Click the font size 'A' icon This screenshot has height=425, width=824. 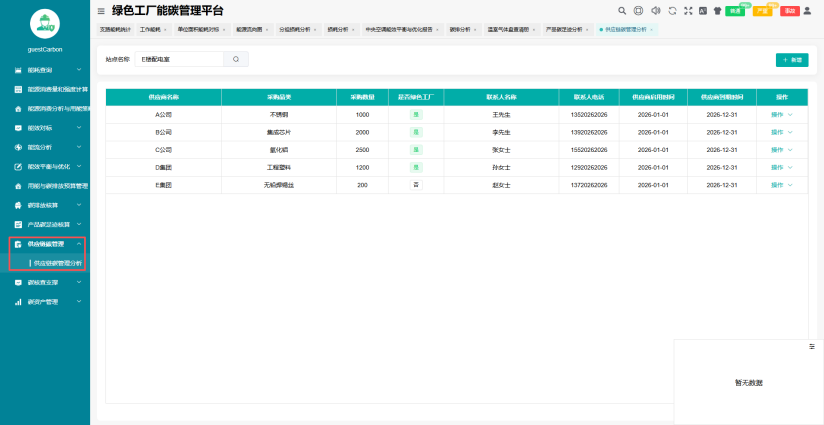pyautogui.click(x=703, y=11)
